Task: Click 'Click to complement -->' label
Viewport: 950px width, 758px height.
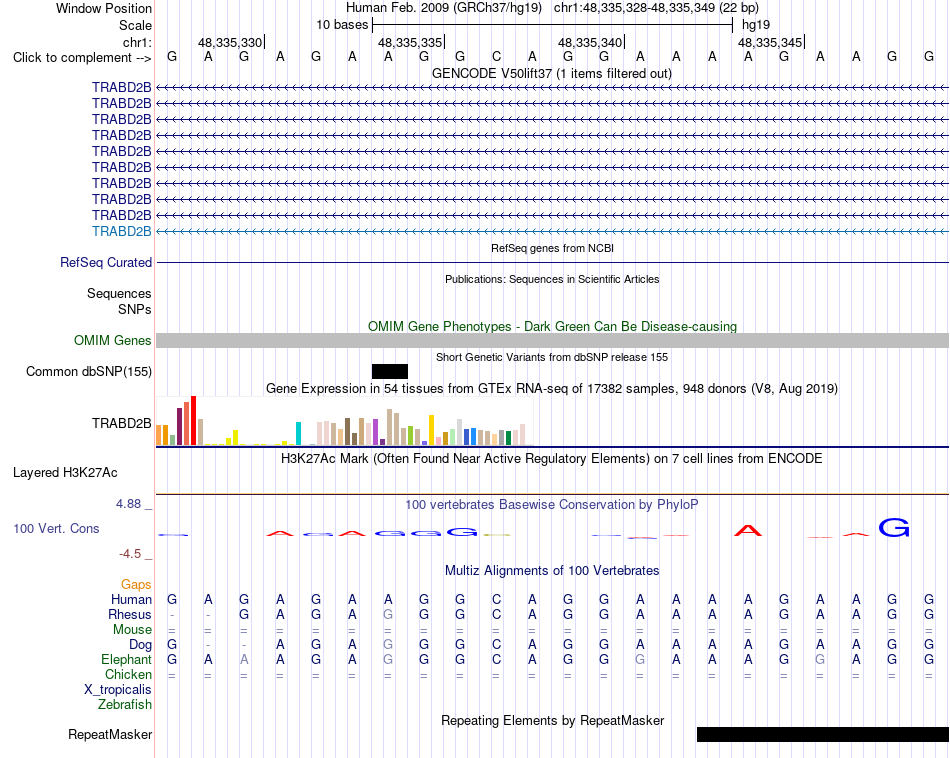Action: (x=82, y=58)
